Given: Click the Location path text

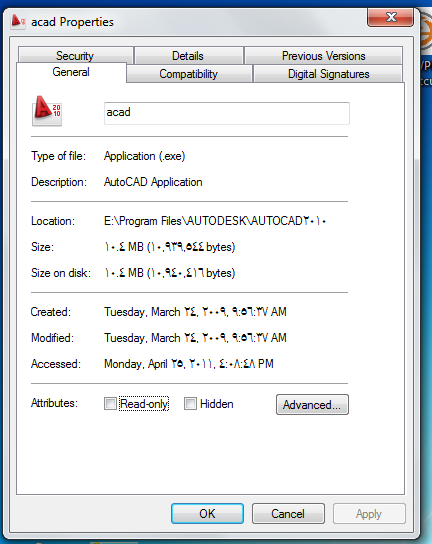Looking at the screenshot, I should coord(215,221).
